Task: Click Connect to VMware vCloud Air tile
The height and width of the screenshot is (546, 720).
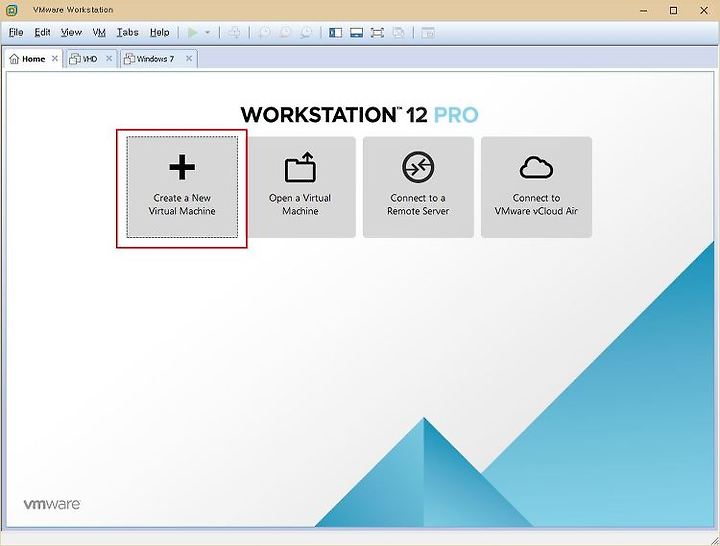Action: [536, 187]
